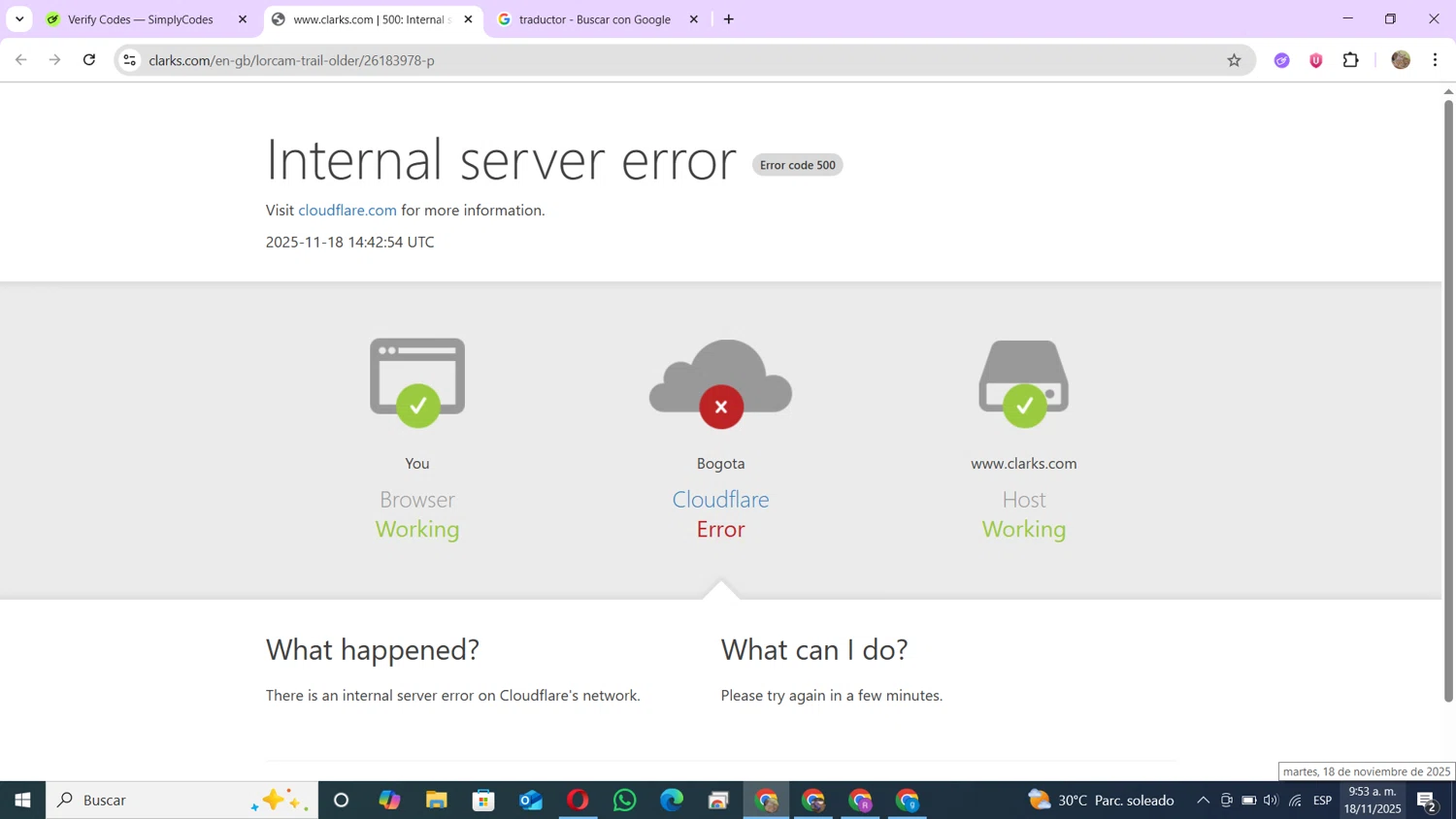The width and height of the screenshot is (1456, 819).
Task: Select the Bogota location label
Action: (720, 464)
